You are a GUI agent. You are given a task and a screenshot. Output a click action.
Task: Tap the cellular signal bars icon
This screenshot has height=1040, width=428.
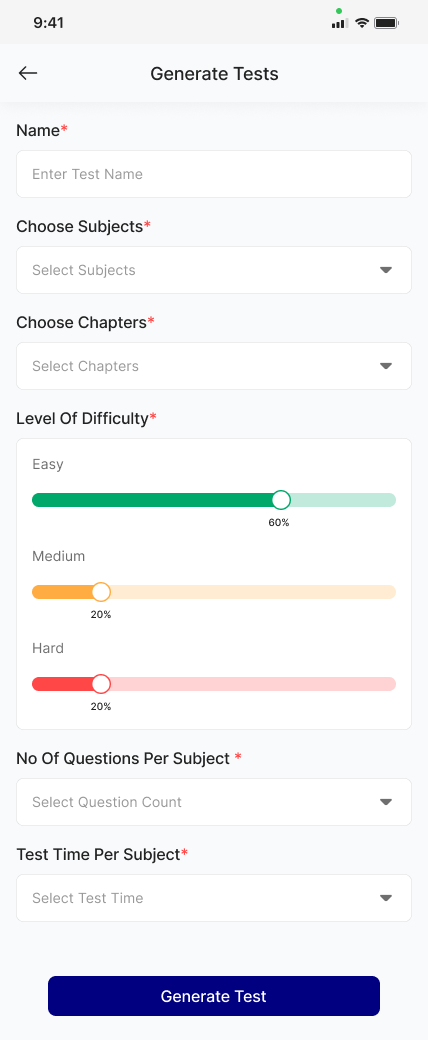(x=340, y=23)
